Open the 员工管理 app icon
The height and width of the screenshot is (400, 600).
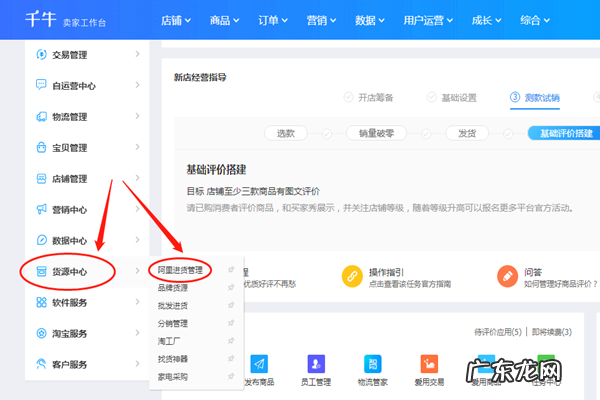[x=316, y=364]
